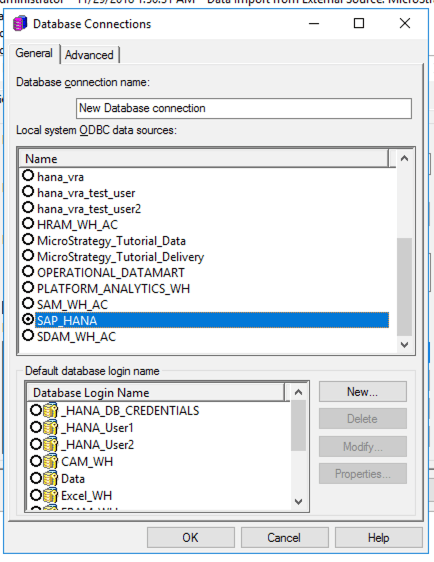Maximize the Database Connections window
This screenshot has width=434, height=562.
coord(359,23)
